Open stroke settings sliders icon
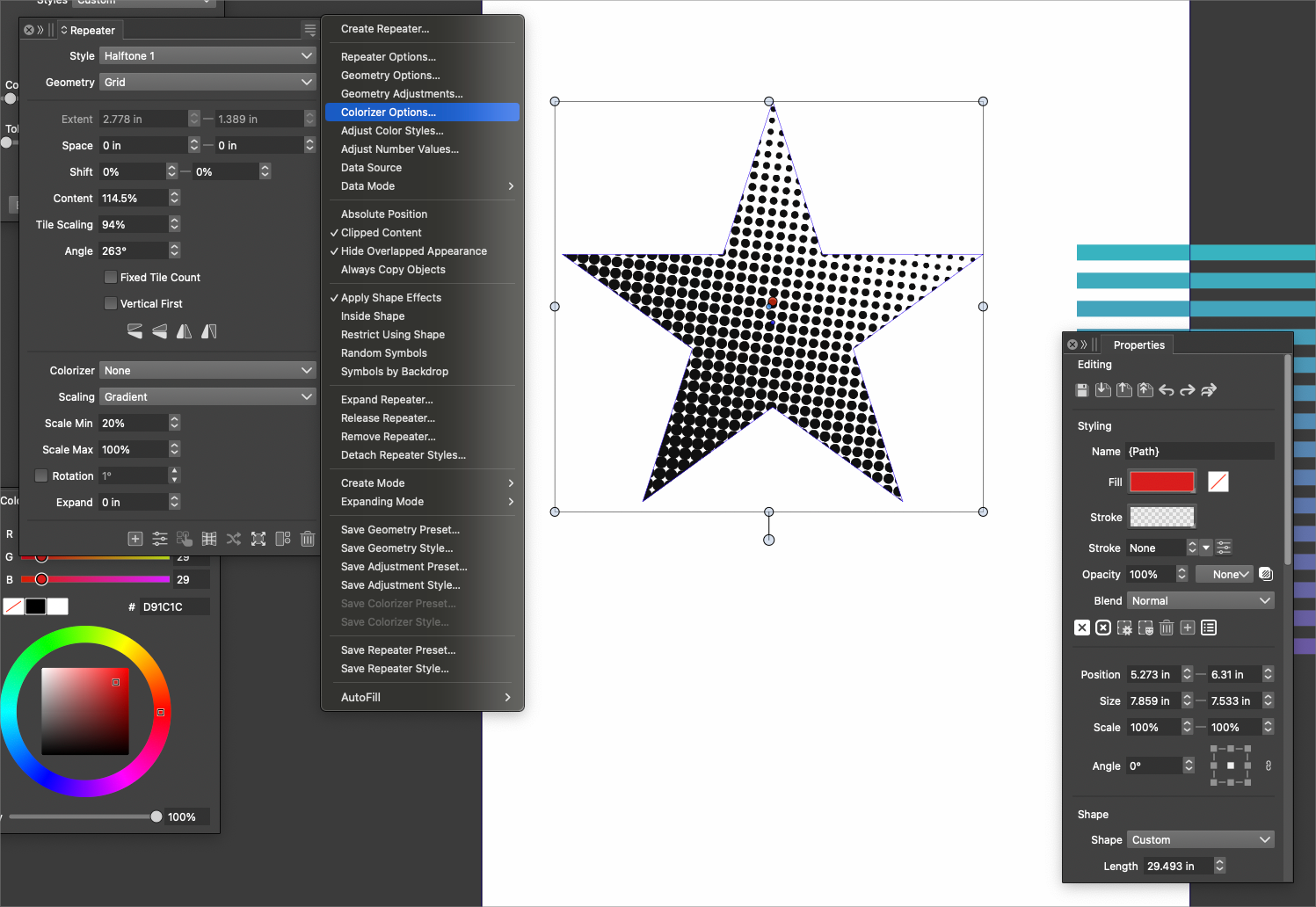 (1224, 548)
